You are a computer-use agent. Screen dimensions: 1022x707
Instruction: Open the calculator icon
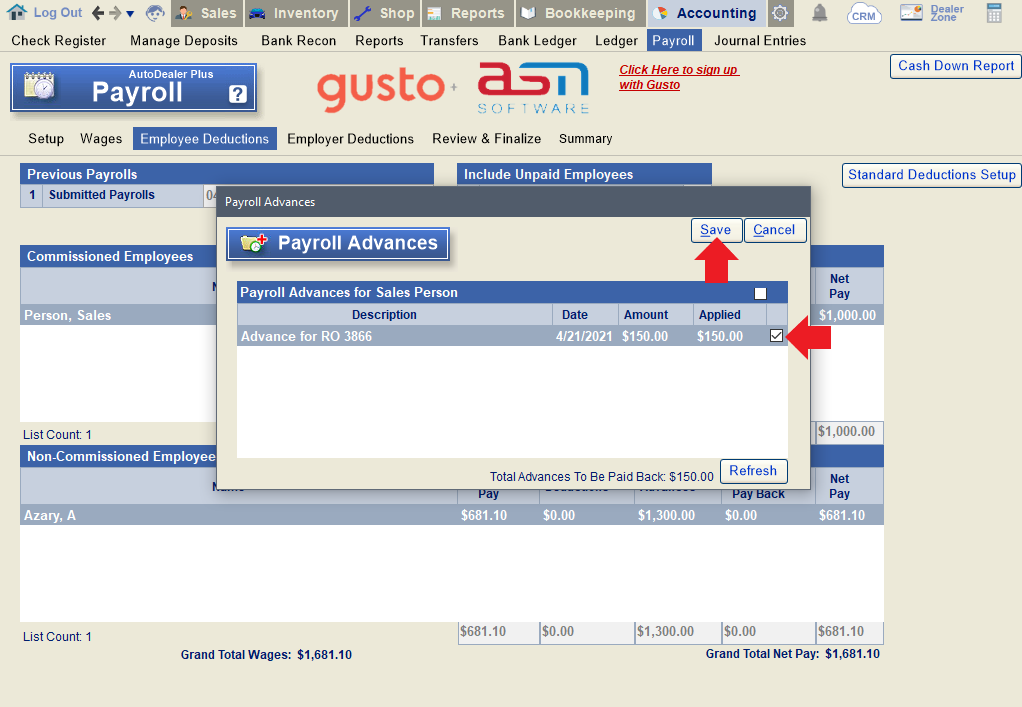(994, 13)
